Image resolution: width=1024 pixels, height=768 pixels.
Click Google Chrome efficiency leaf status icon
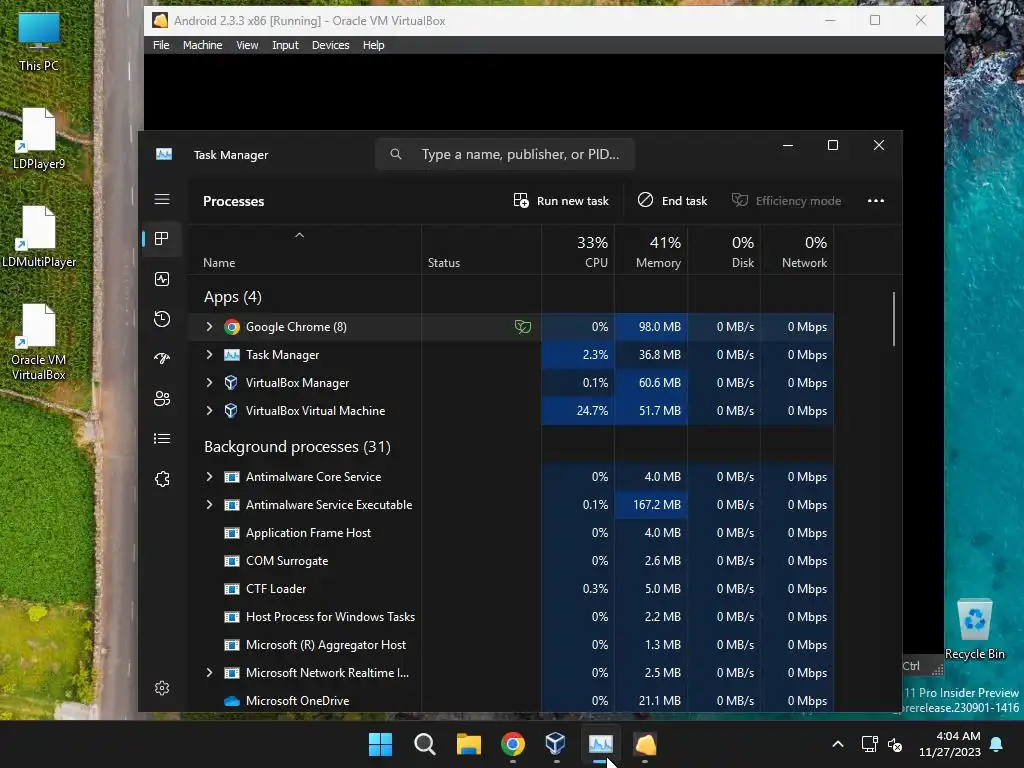coord(522,327)
